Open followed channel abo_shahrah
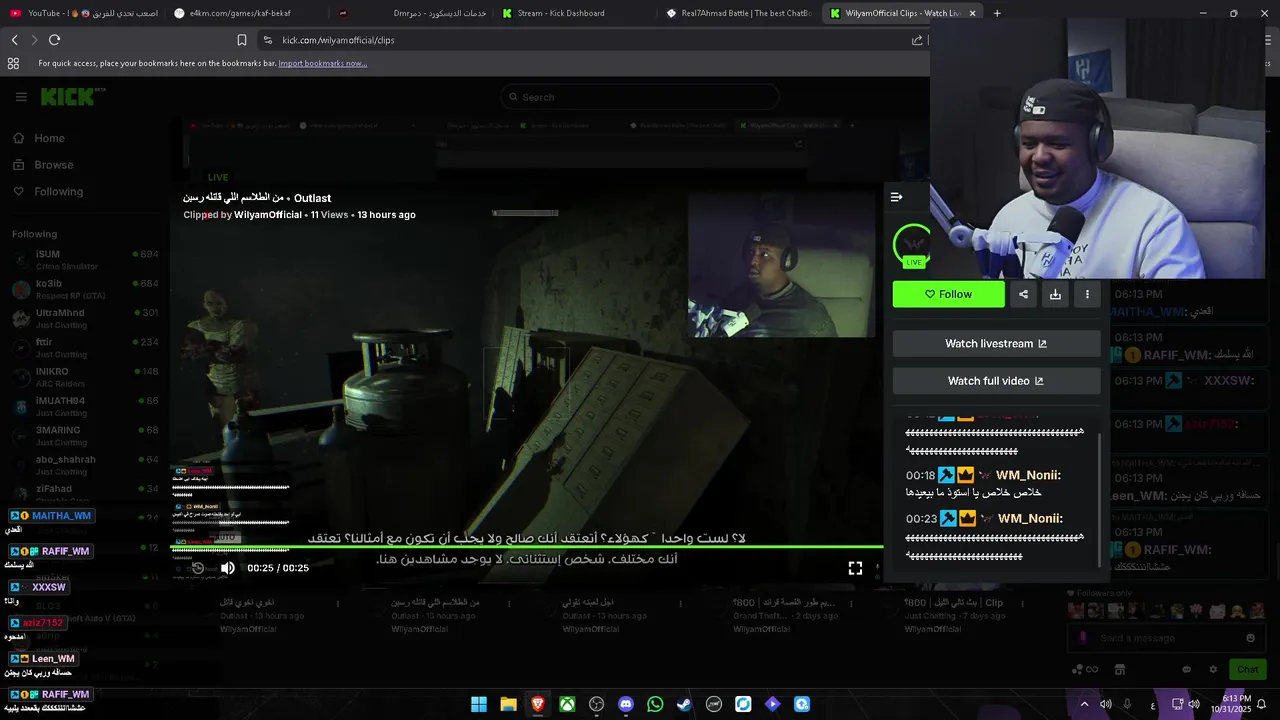1280x720 pixels. pyautogui.click(x=85, y=465)
